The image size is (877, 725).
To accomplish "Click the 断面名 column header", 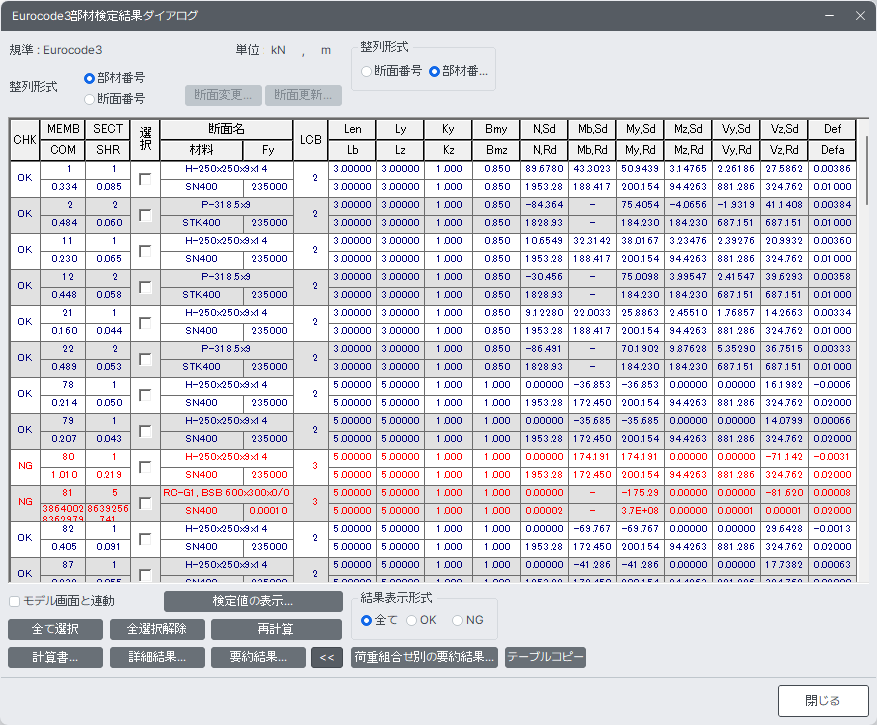I will click(x=227, y=129).
